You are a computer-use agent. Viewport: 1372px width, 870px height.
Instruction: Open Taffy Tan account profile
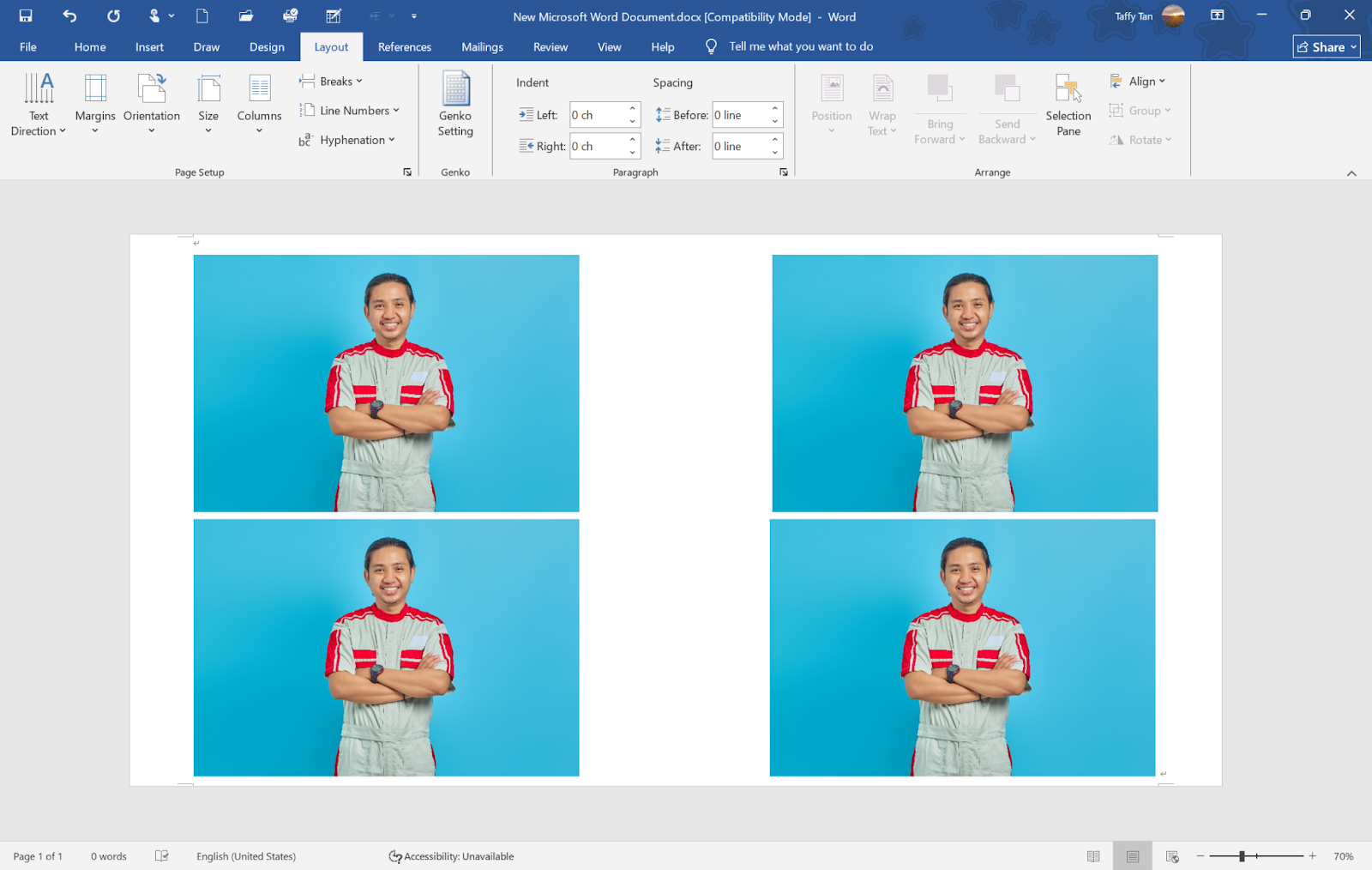1149,15
